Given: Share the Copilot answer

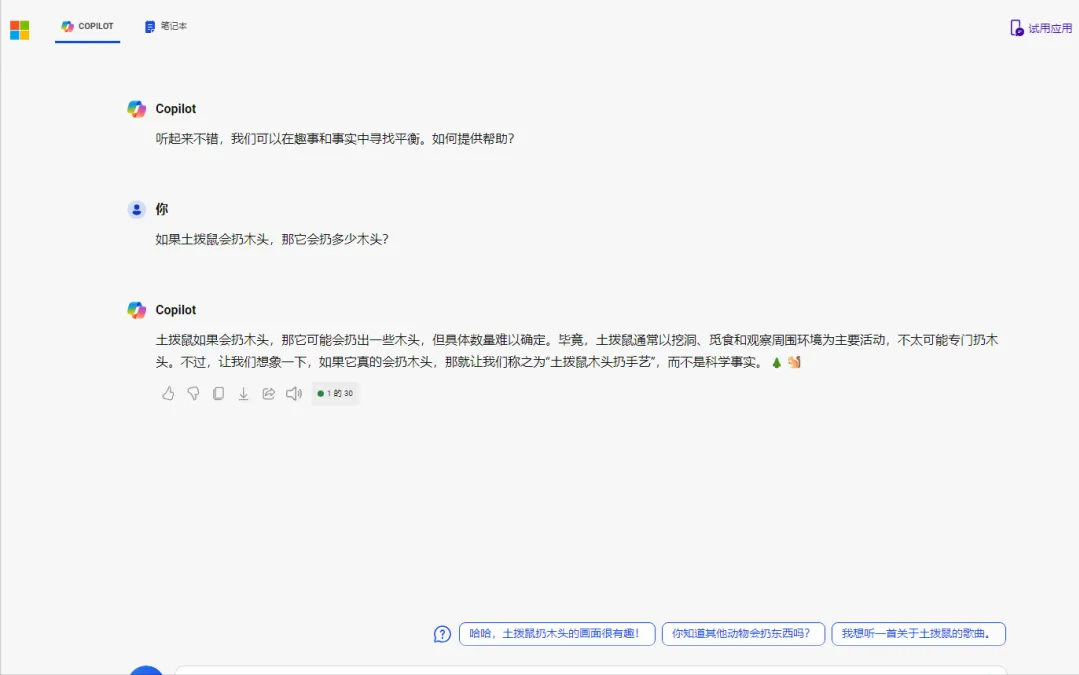Looking at the screenshot, I should pos(268,394).
